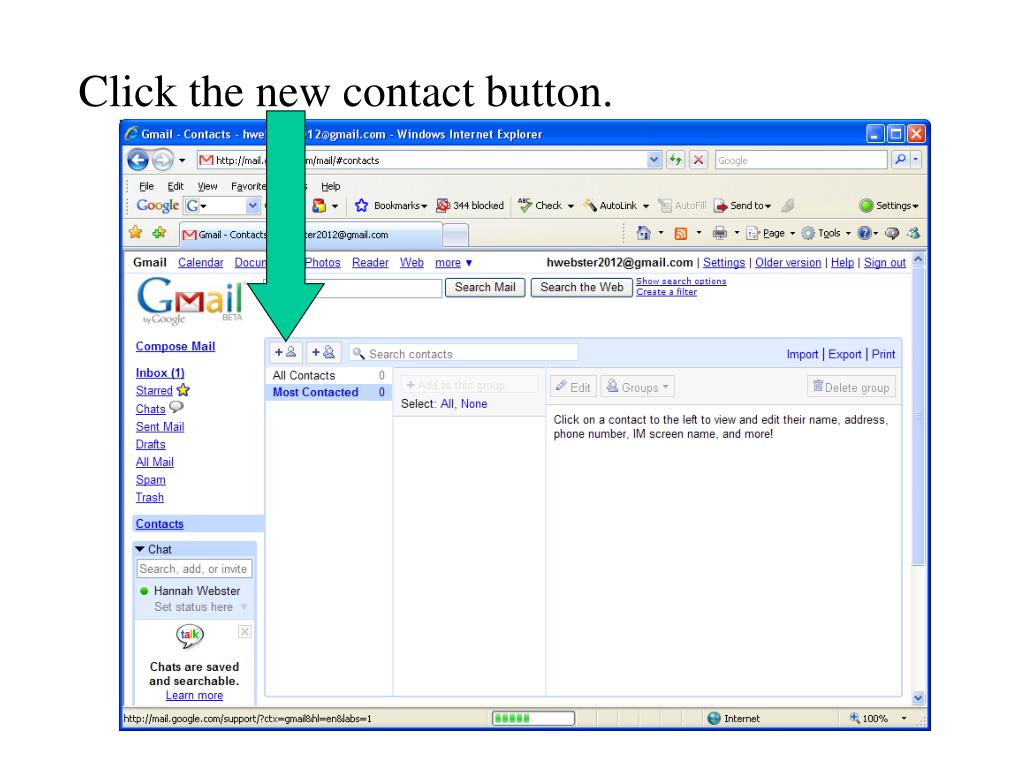
Task: Click the browser Forward arrow
Action: [x=163, y=160]
